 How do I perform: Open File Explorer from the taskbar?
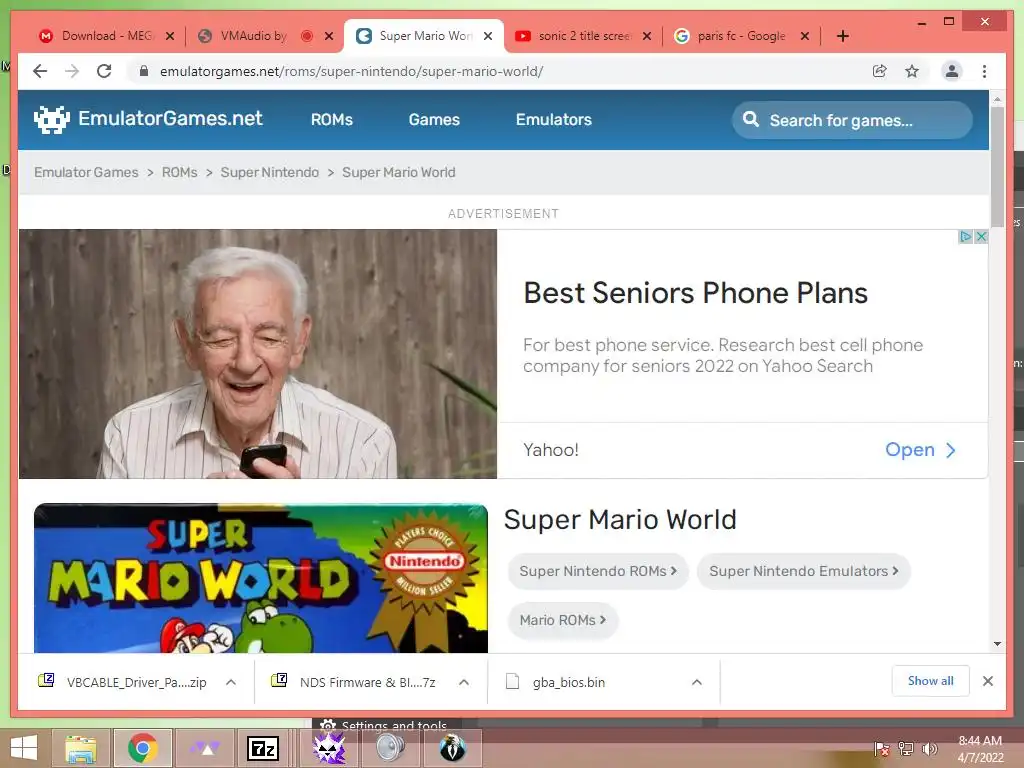[x=81, y=748]
